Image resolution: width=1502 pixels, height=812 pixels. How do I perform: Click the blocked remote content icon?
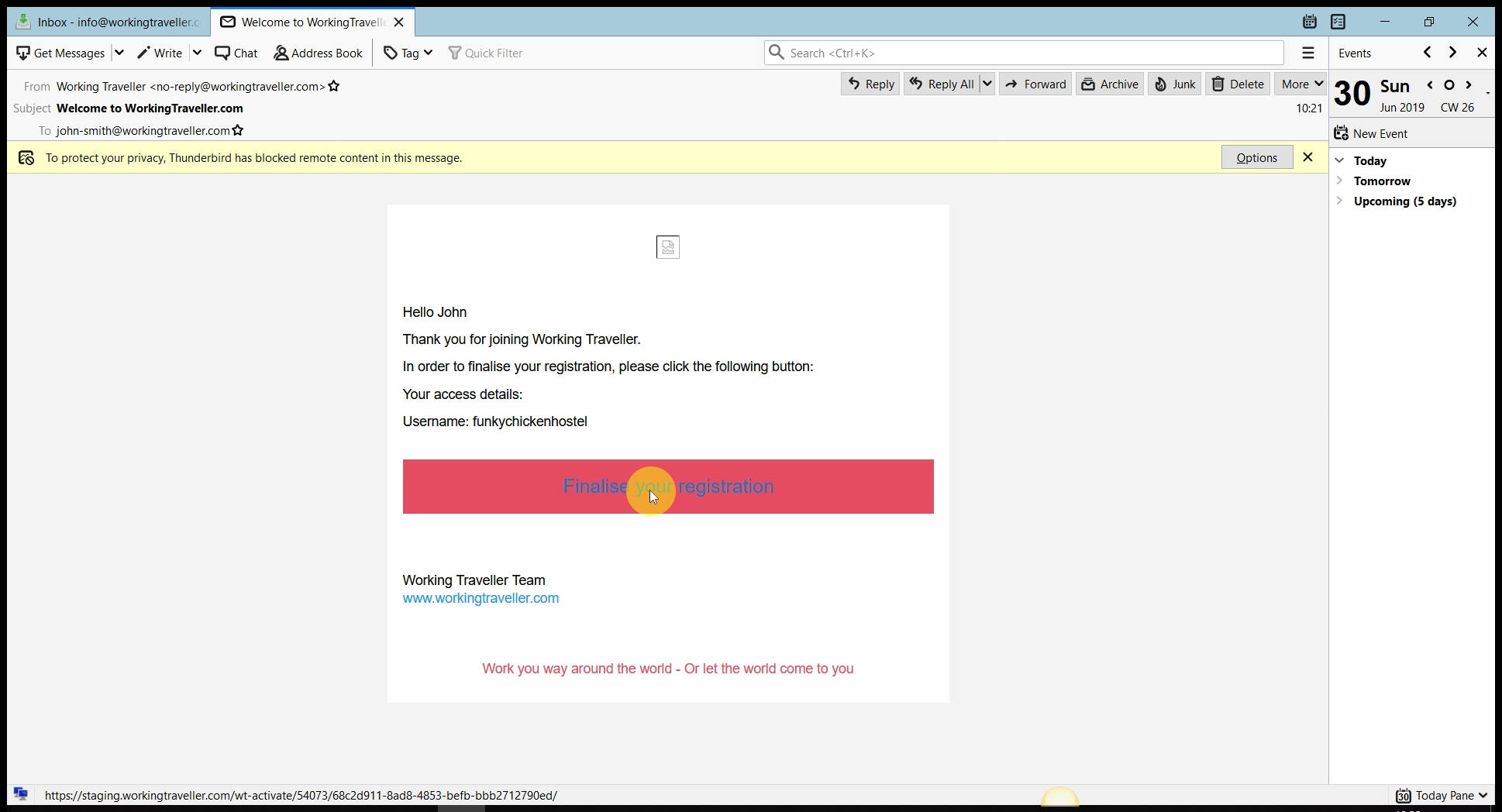pos(26,158)
